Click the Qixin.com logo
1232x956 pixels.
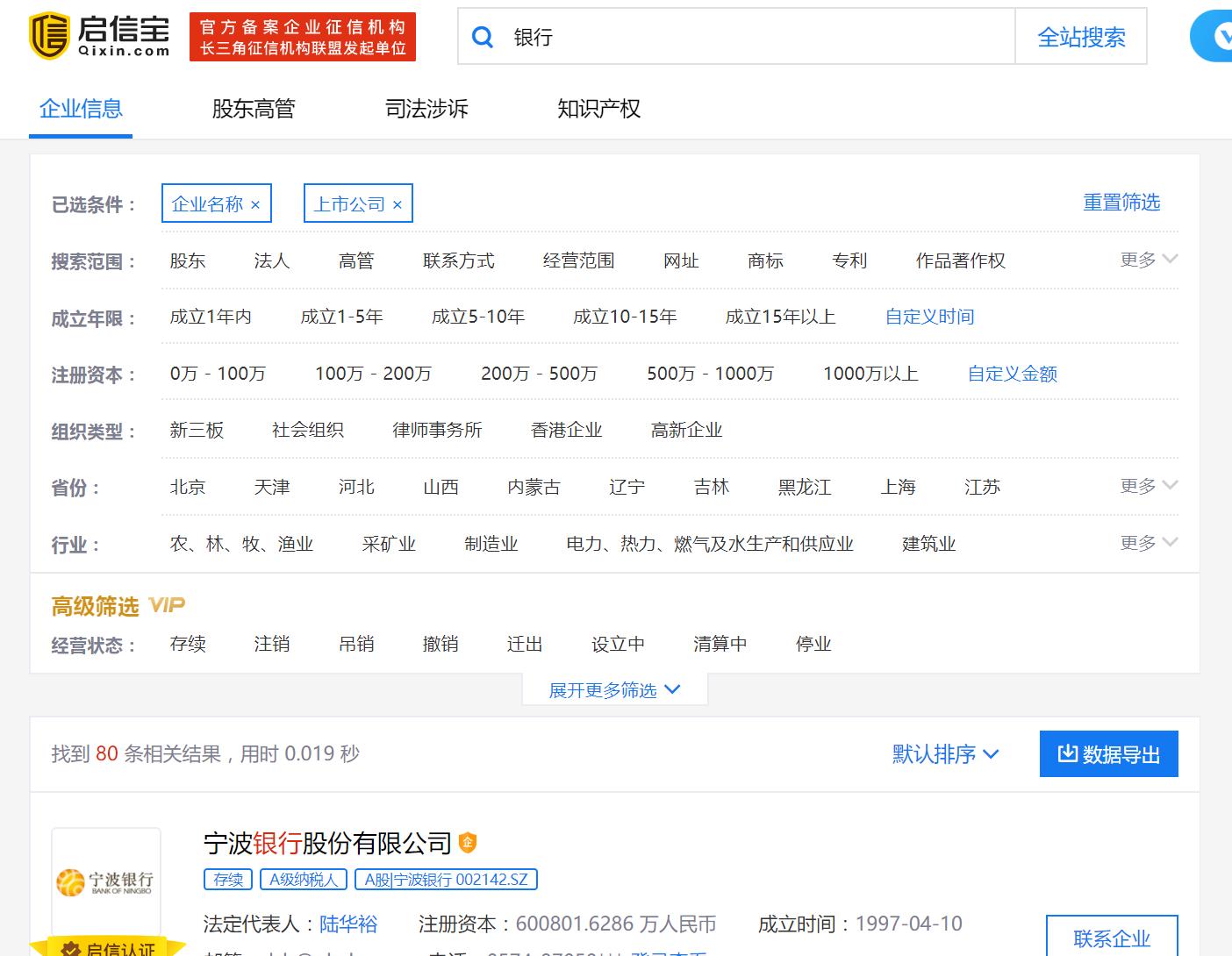[99, 36]
